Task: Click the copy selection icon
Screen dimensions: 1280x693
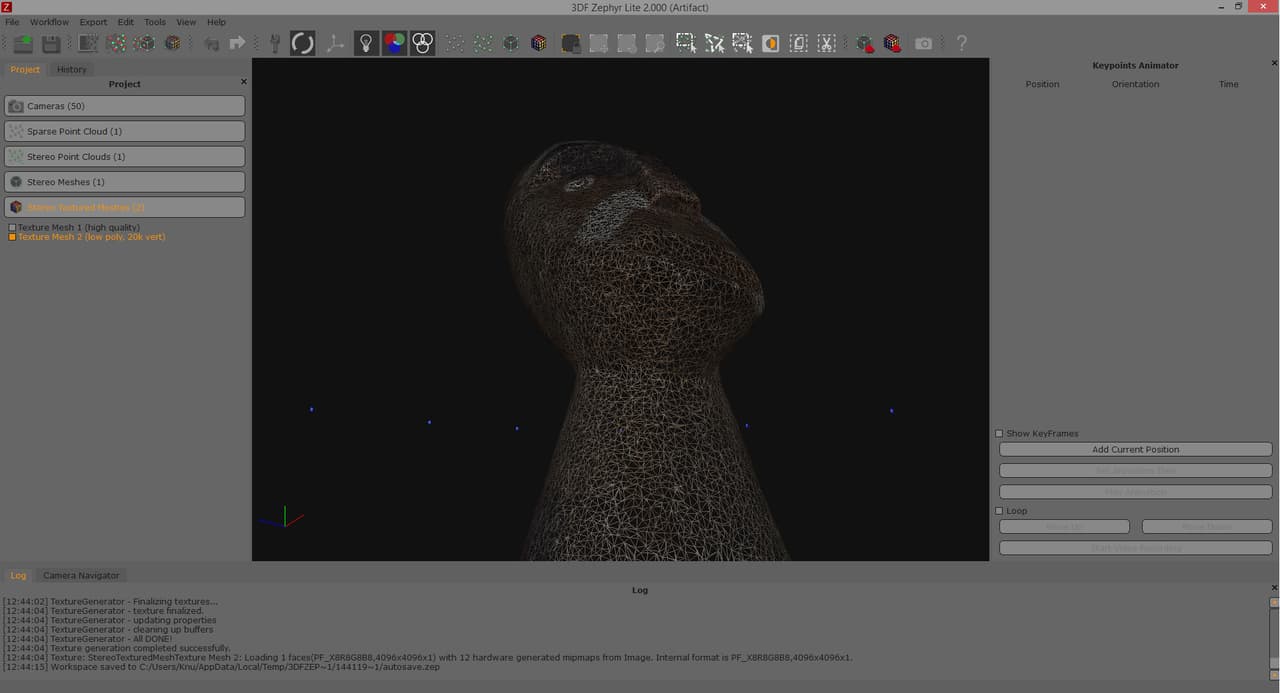Action: tap(799, 44)
